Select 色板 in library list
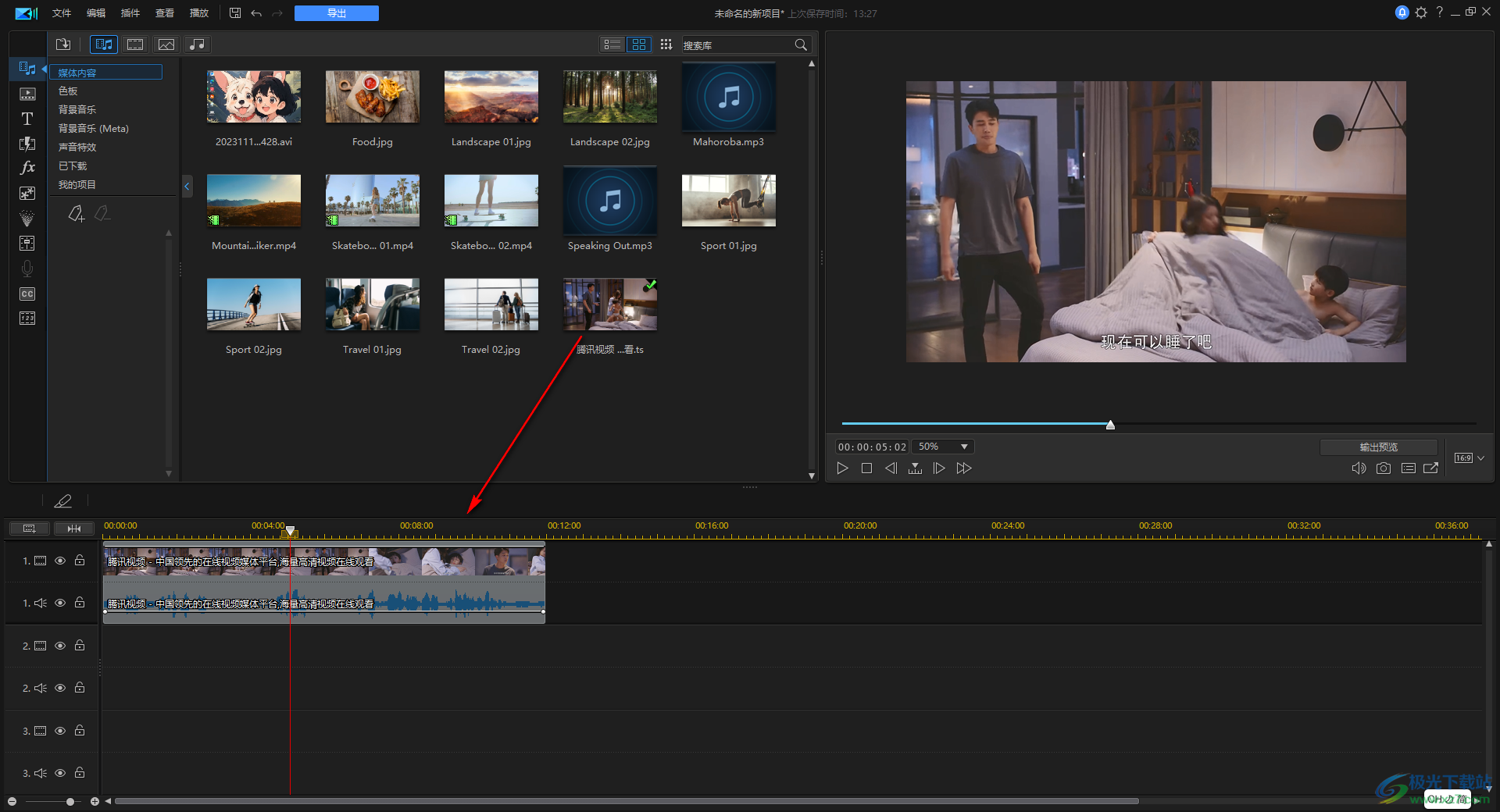1500x812 pixels. [x=68, y=91]
